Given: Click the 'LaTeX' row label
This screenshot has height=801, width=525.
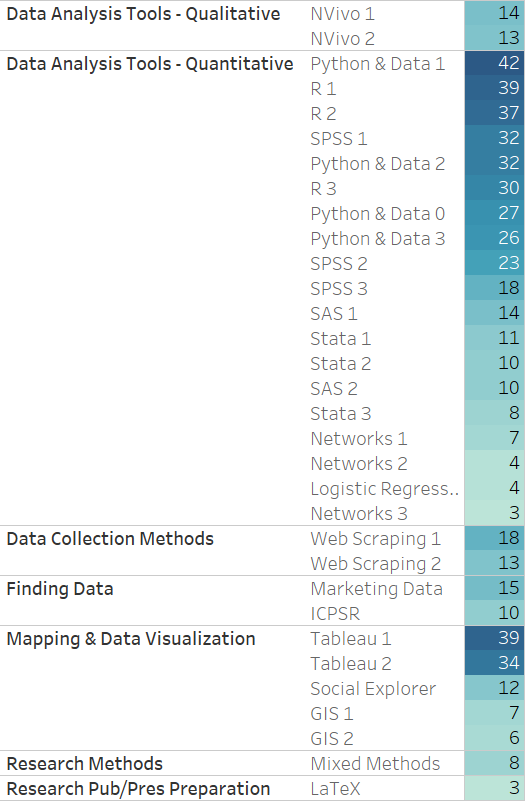Looking at the screenshot, I should pyautogui.click(x=336, y=789).
